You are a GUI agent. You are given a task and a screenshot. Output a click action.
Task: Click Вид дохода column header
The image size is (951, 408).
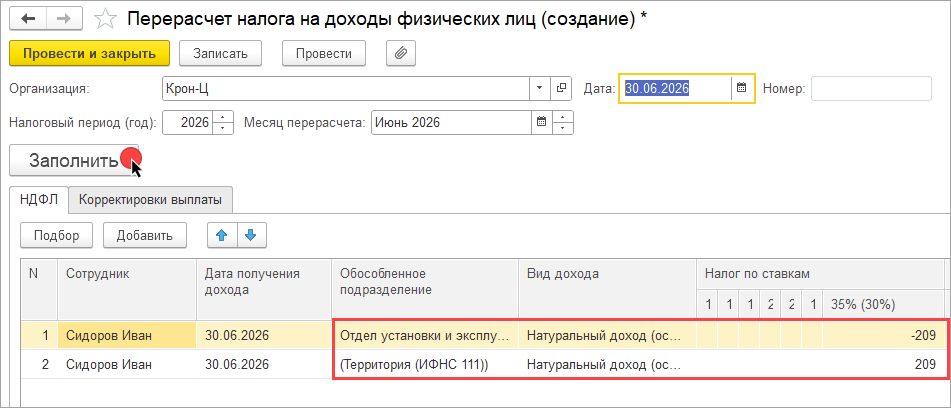(x=607, y=289)
